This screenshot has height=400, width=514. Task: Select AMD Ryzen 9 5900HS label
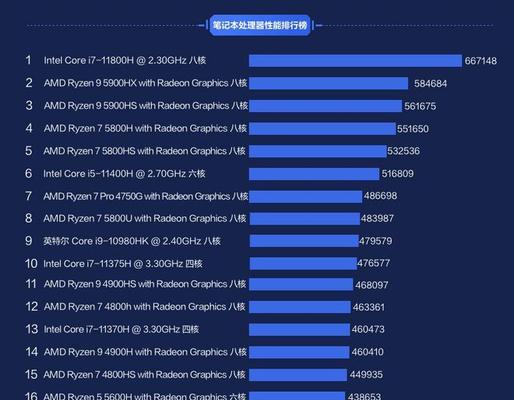pos(146,106)
